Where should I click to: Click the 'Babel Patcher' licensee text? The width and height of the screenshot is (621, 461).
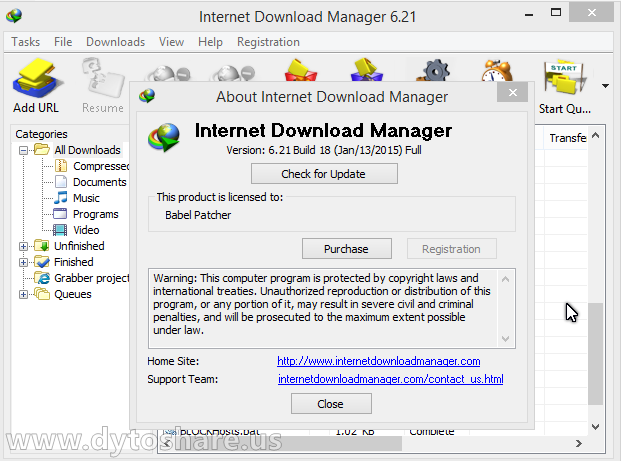click(198, 215)
